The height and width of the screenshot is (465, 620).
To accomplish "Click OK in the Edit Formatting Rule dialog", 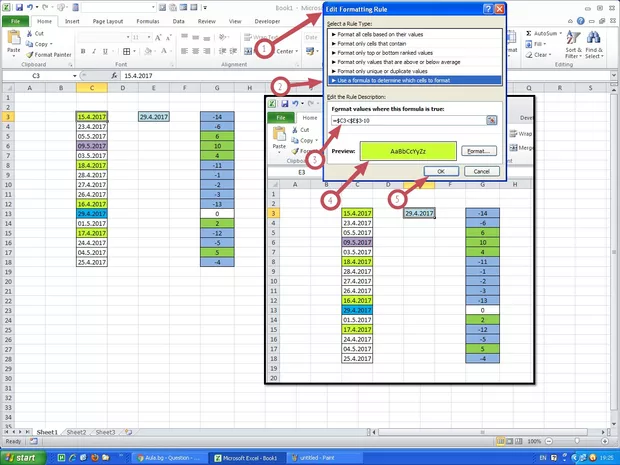I will [441, 171].
